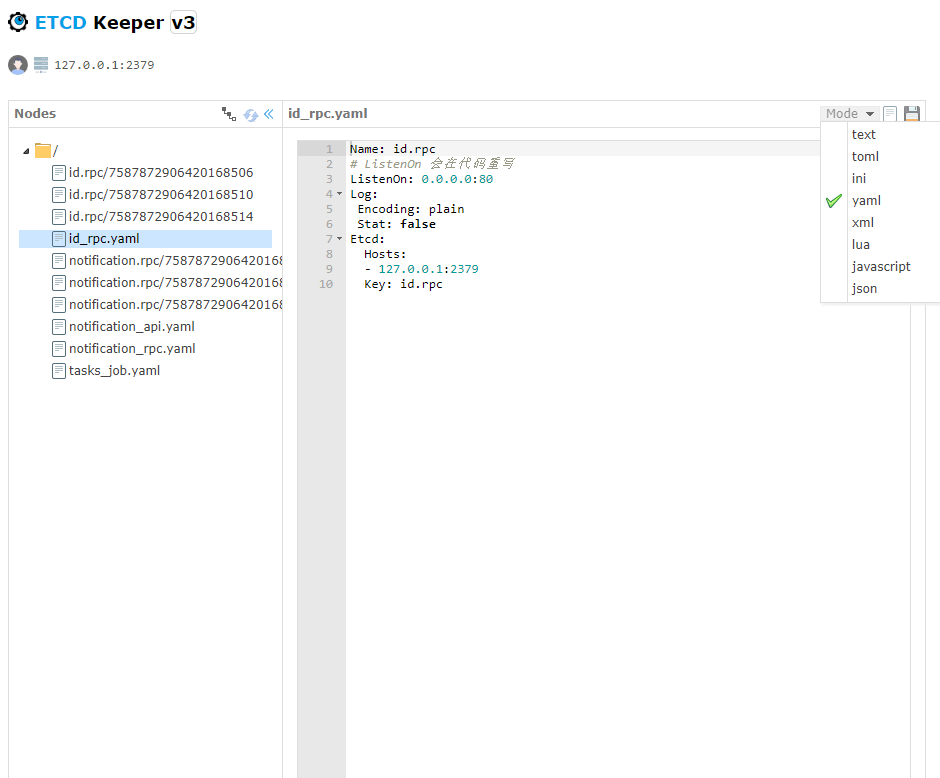This screenshot has width=940, height=778.
Task: Click file icon of id.rpc/7587872906420168514
Action: click(x=59, y=217)
